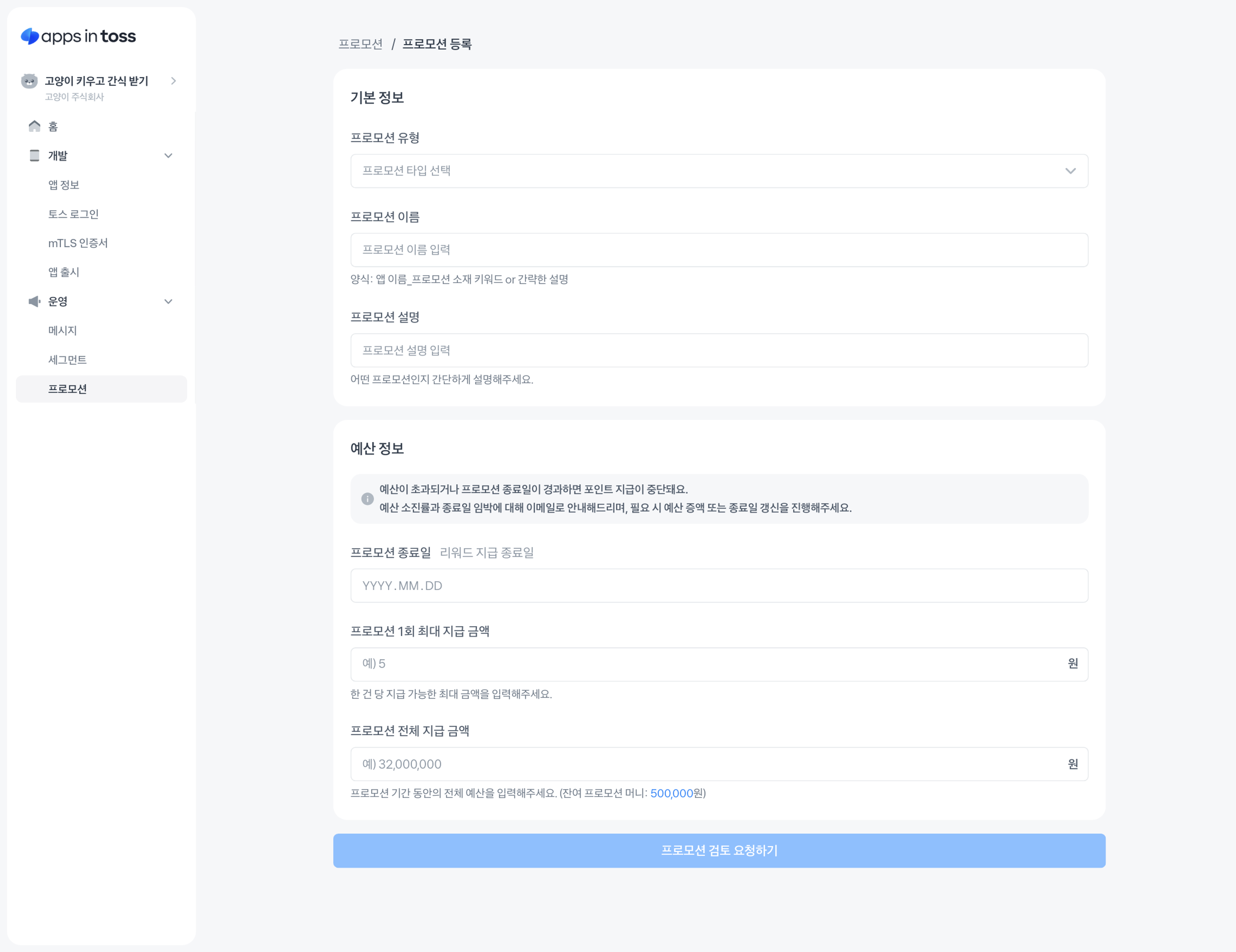Focus the 프로모션 이름 입력 field
Screen dimensions: 1236x952
(719, 250)
